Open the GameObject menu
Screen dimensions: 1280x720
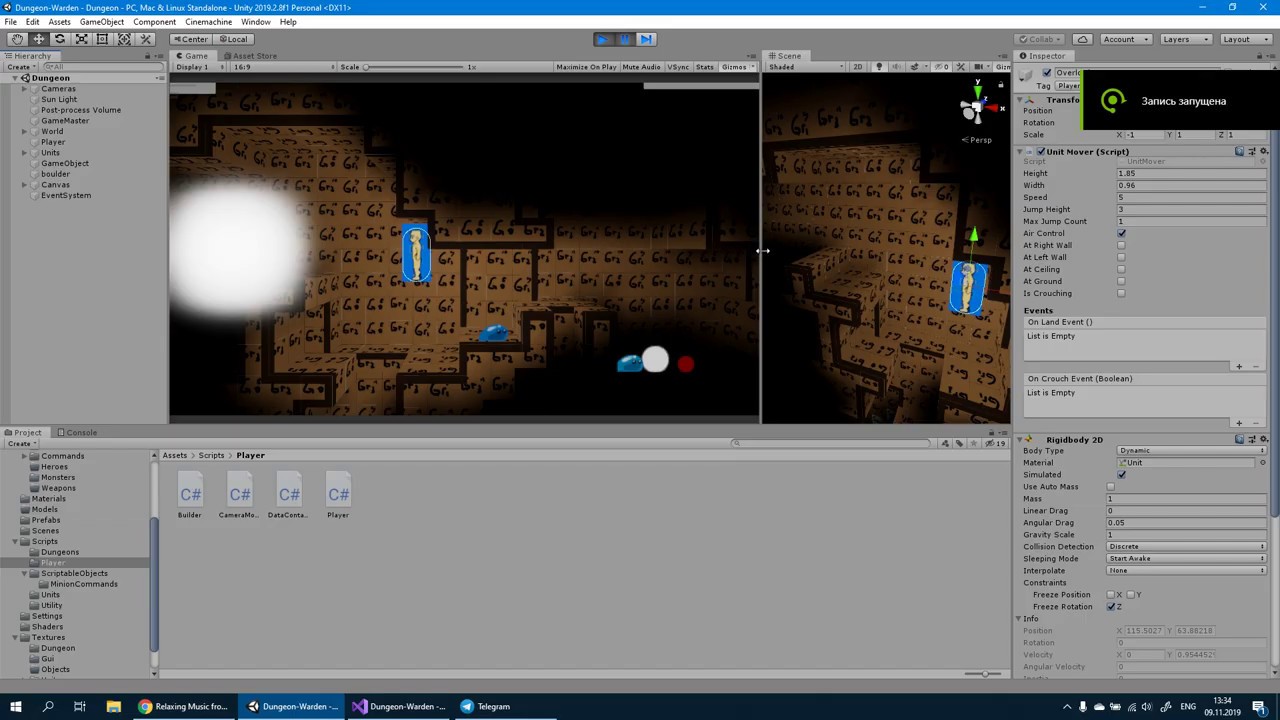click(101, 21)
